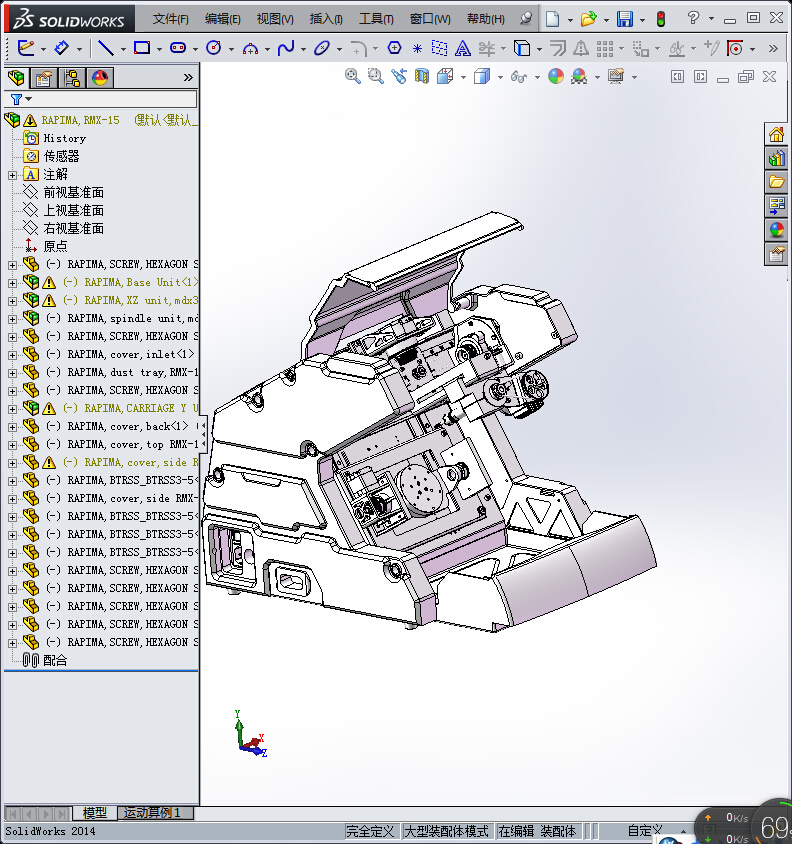This screenshot has height=844, width=792.
Task: Open the Rectangle tool dropdown arrow
Action: [x=159, y=48]
